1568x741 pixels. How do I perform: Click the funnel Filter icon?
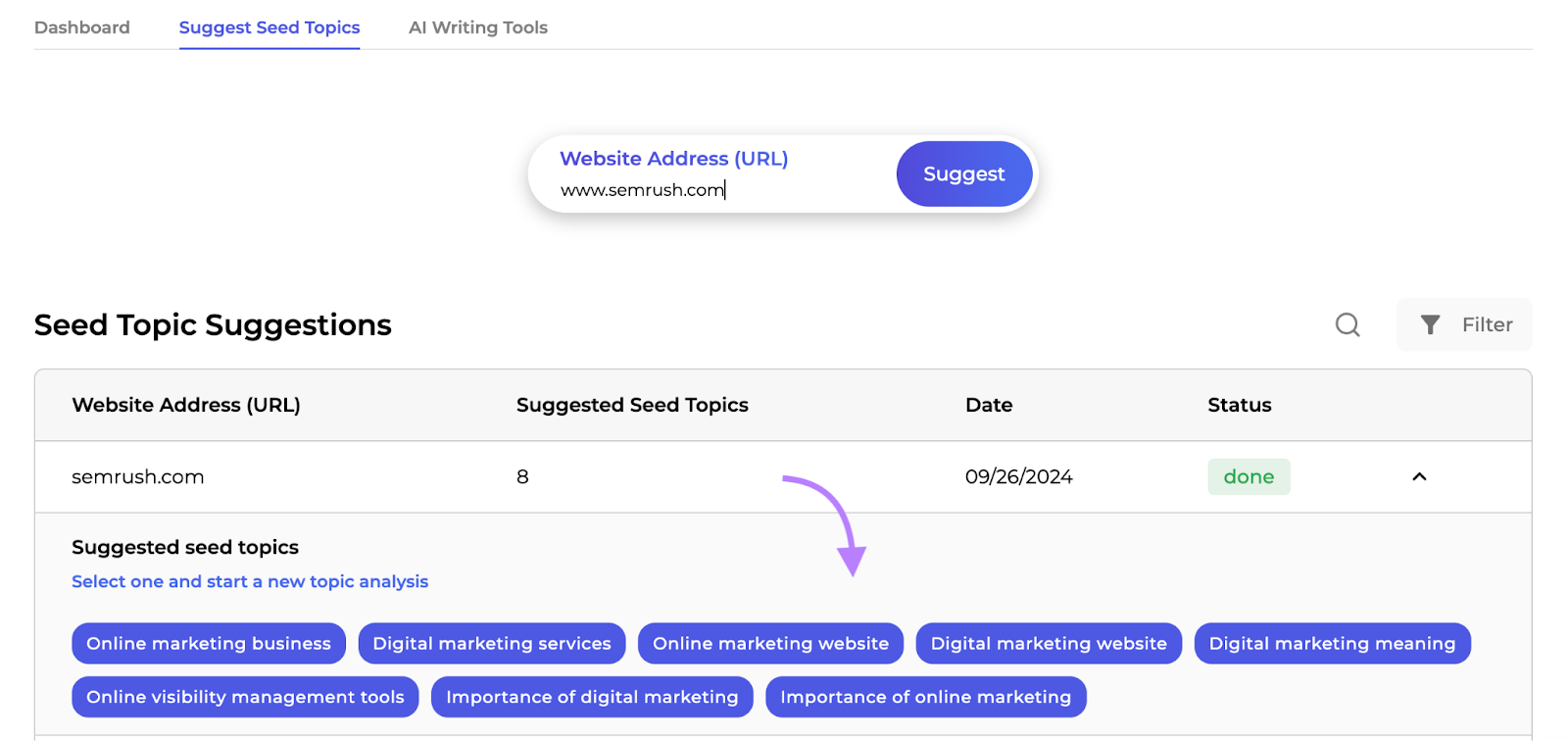coord(1431,324)
